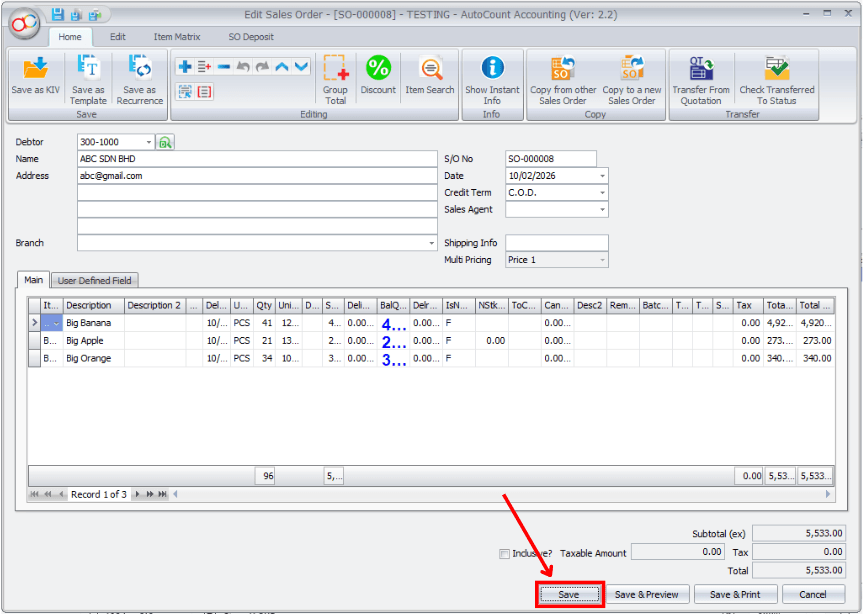Toggle the Inclusive checkbox

click(x=504, y=553)
